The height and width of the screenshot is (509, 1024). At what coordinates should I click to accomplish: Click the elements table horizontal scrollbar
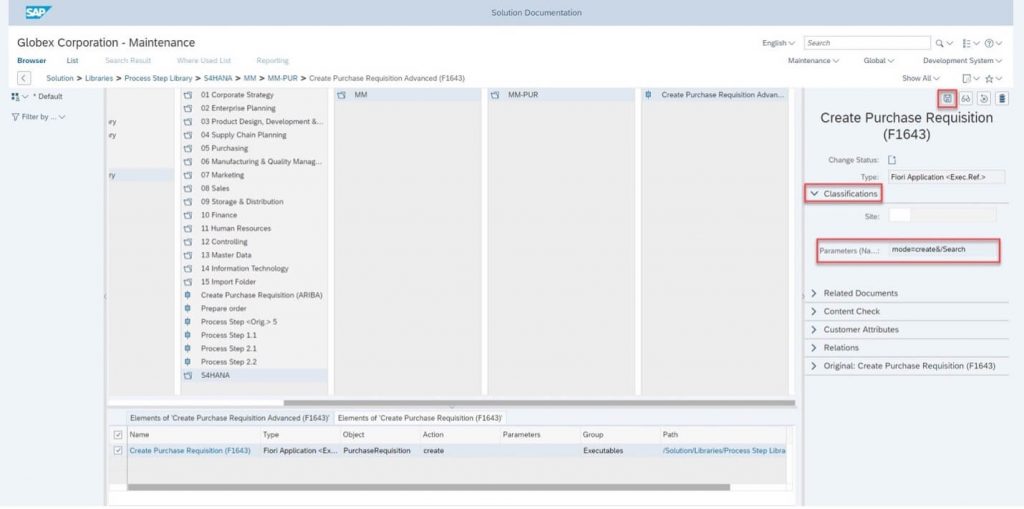(428, 487)
